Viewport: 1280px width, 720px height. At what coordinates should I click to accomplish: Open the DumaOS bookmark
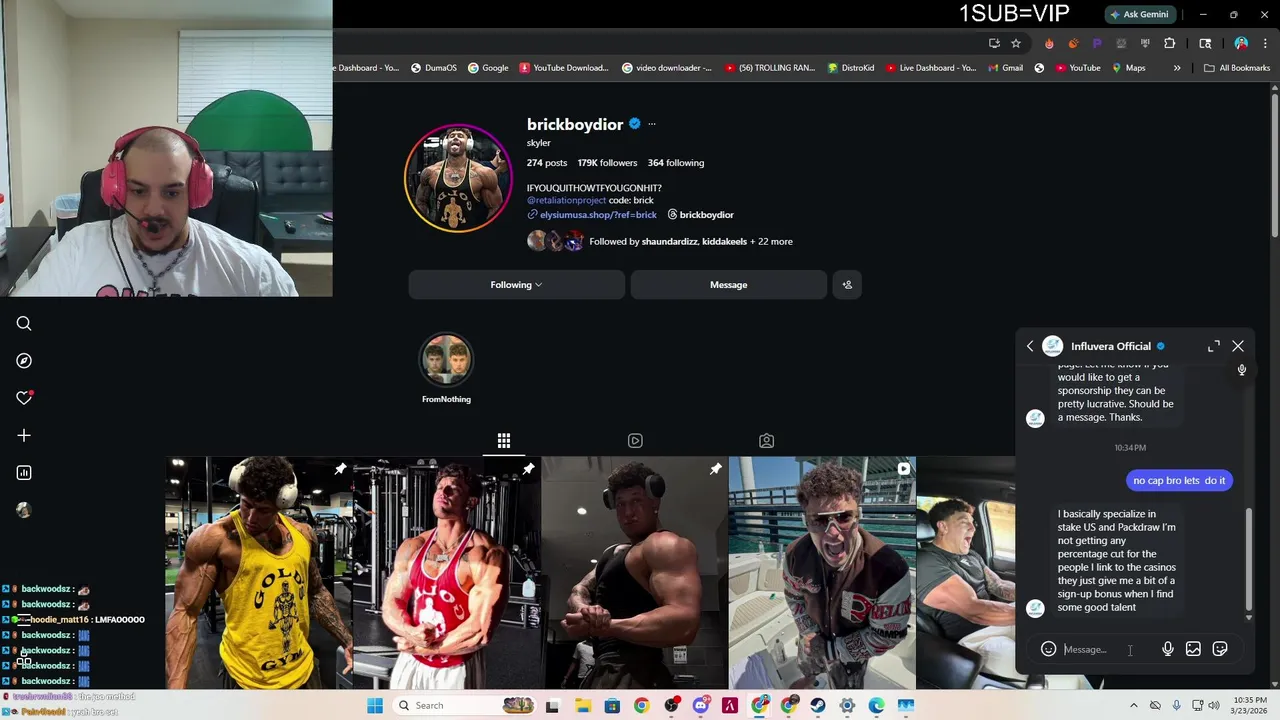(433, 68)
